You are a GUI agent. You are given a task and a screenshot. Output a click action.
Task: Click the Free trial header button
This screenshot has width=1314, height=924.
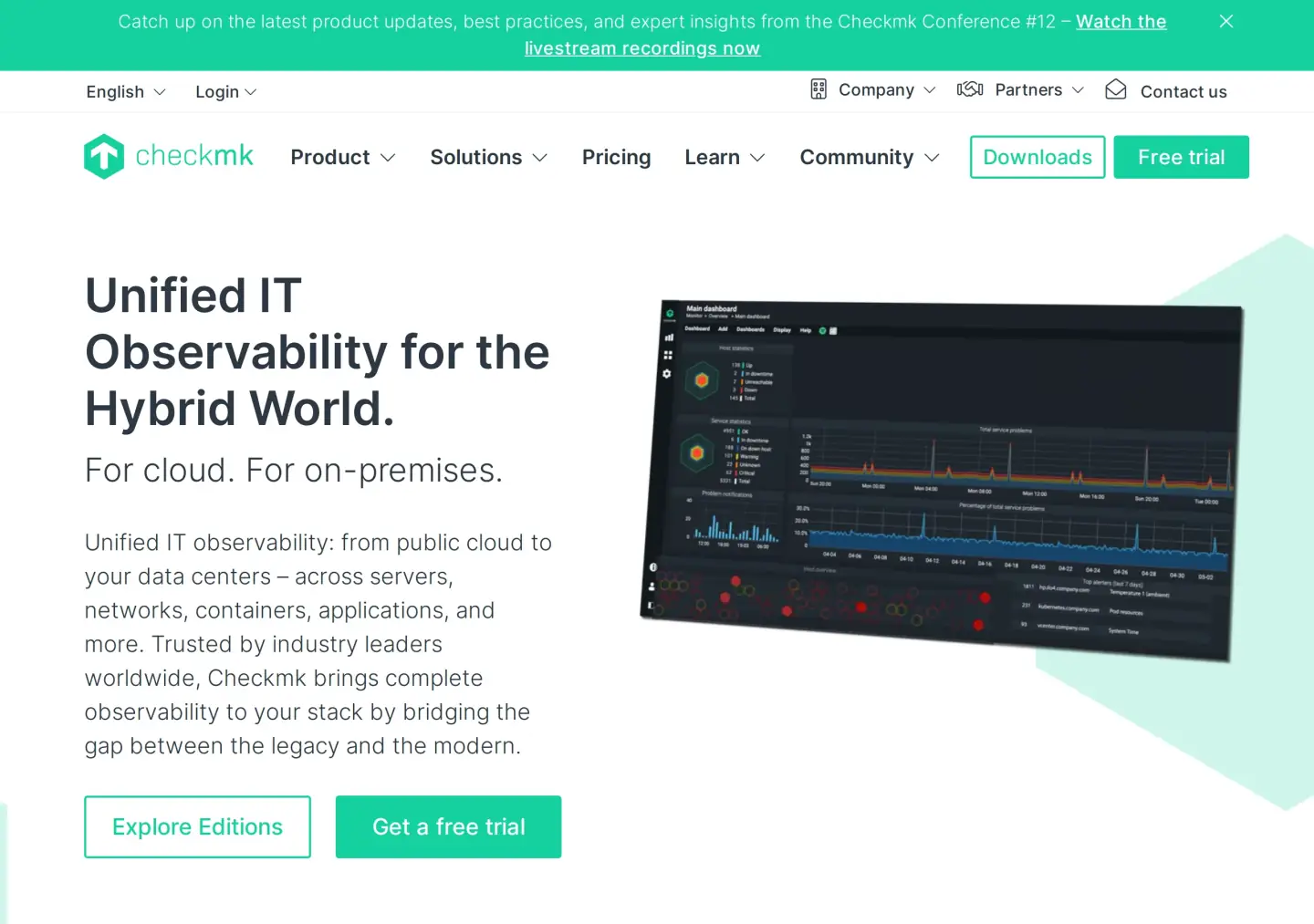coord(1182,157)
